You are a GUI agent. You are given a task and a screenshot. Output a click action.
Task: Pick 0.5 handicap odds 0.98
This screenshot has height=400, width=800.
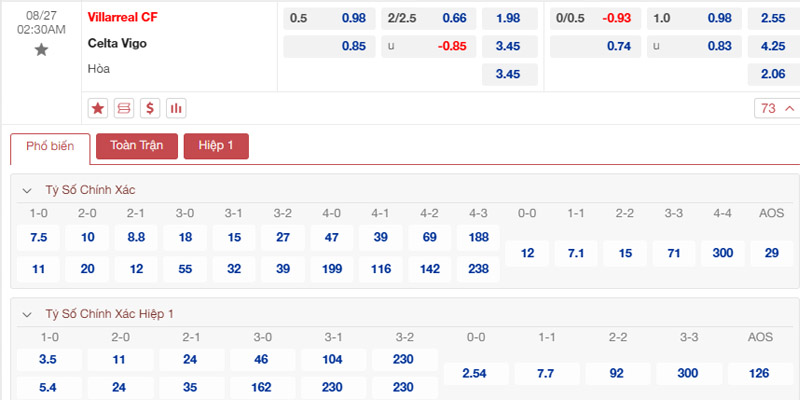353,18
